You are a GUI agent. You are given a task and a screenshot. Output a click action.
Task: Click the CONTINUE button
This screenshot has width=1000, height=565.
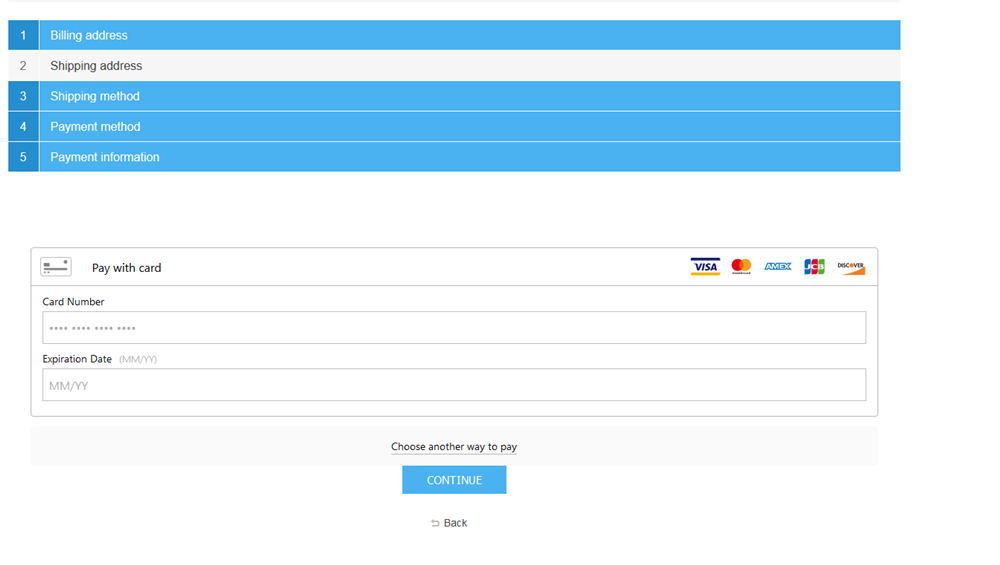[x=454, y=480]
